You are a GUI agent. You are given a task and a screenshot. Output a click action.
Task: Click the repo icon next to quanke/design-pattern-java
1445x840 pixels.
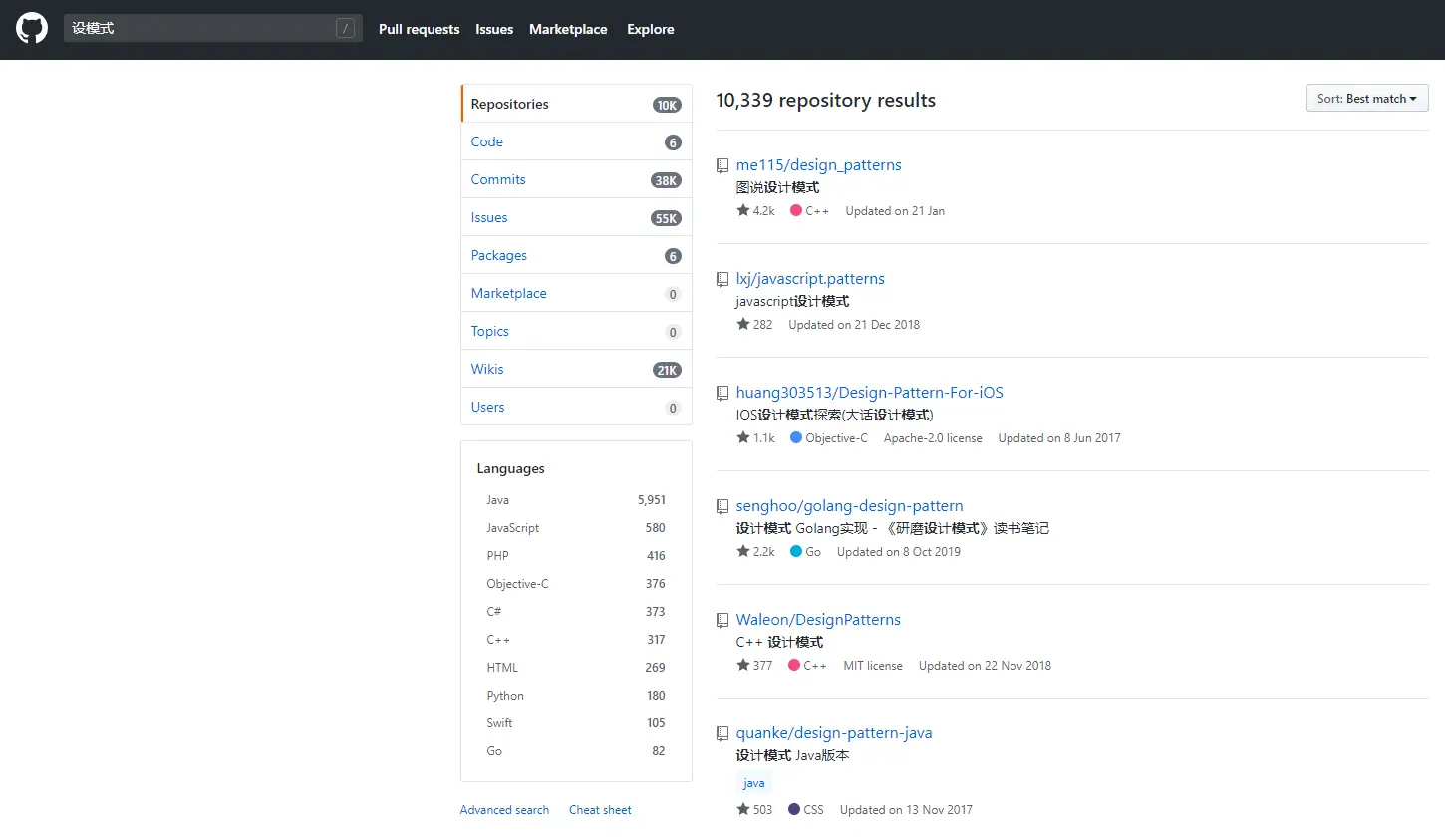point(722,734)
